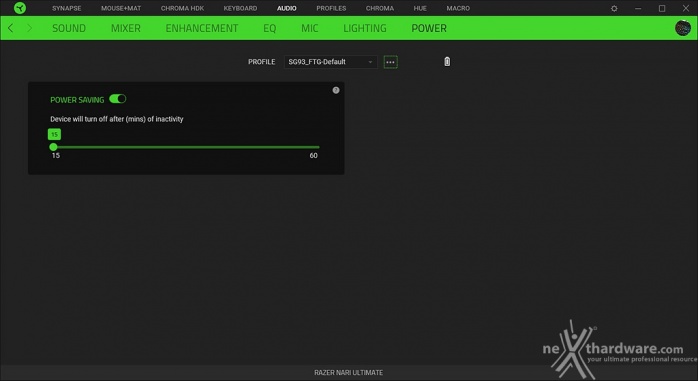Open the Synapse tab
The height and width of the screenshot is (381, 698).
pyautogui.click(x=67, y=8)
